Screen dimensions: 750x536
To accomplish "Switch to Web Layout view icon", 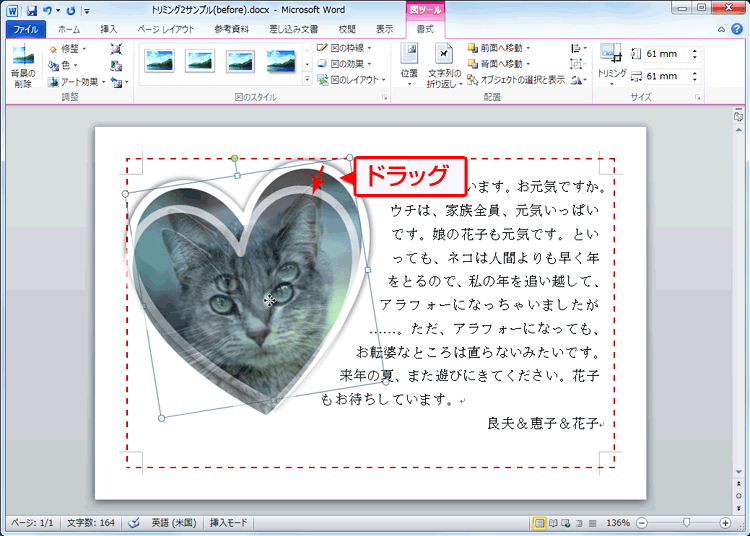I will [566, 523].
